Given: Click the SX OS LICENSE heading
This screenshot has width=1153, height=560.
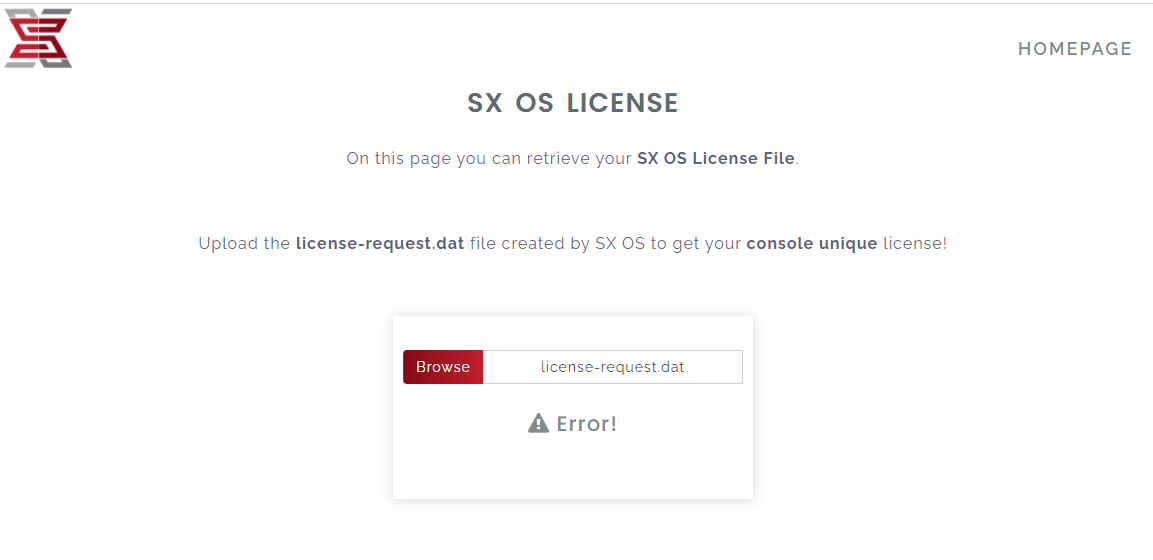Looking at the screenshot, I should (x=573, y=103).
